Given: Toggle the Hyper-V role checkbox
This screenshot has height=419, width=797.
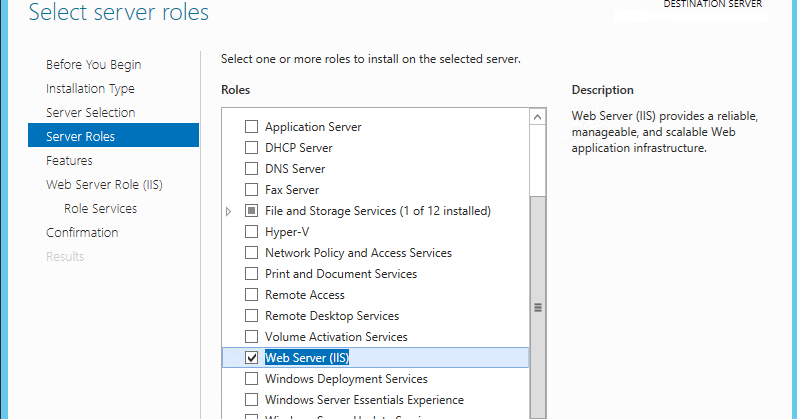Looking at the screenshot, I should [x=252, y=232].
